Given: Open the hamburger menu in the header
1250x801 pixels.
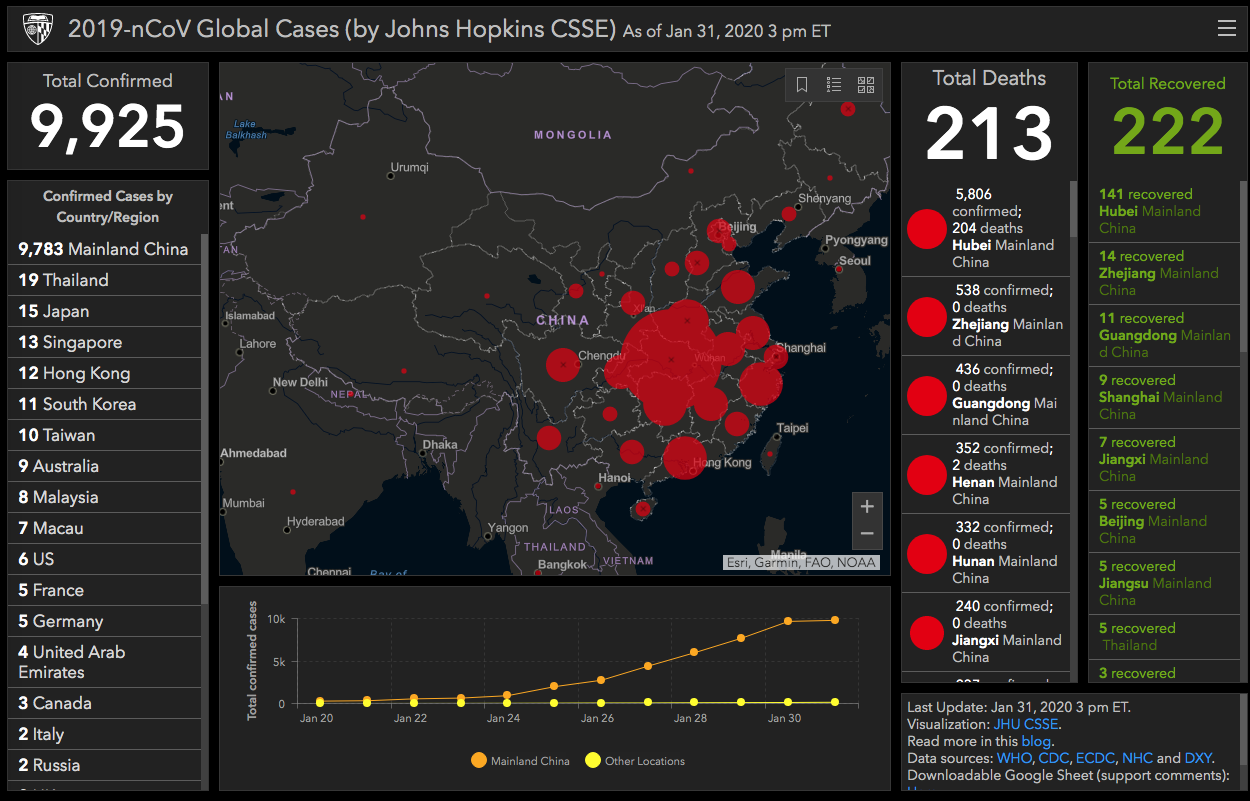Looking at the screenshot, I should [1227, 29].
